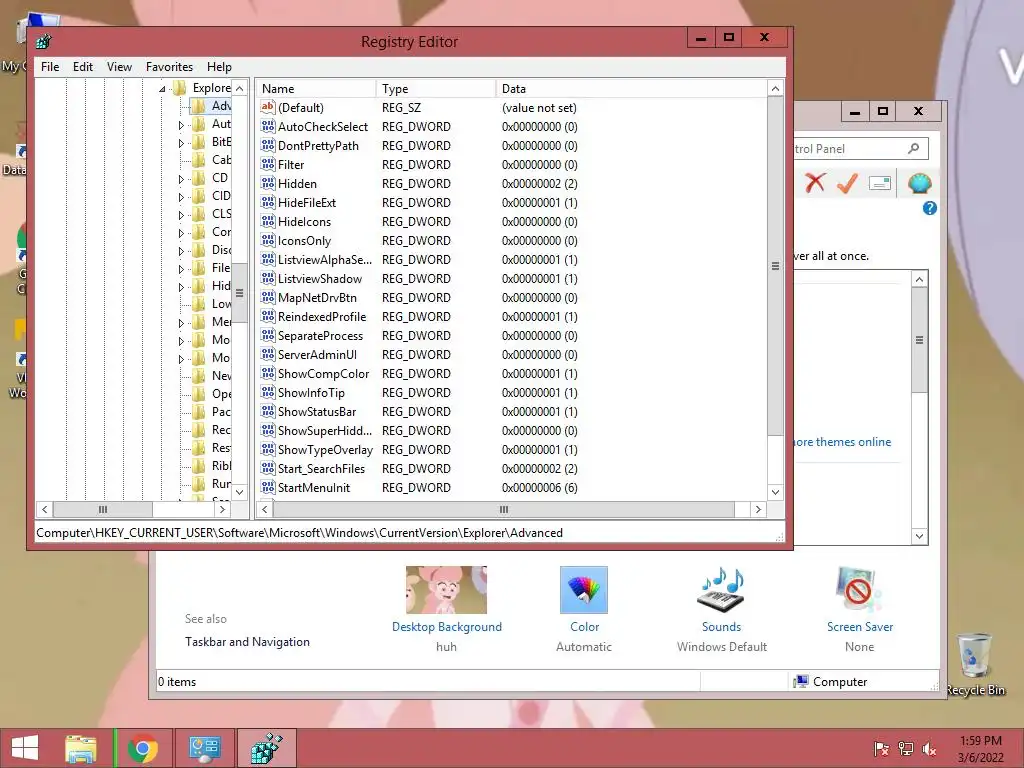The image size is (1024, 768).
Task: Select the SeparateProcess DWORD icon
Action: (268, 335)
